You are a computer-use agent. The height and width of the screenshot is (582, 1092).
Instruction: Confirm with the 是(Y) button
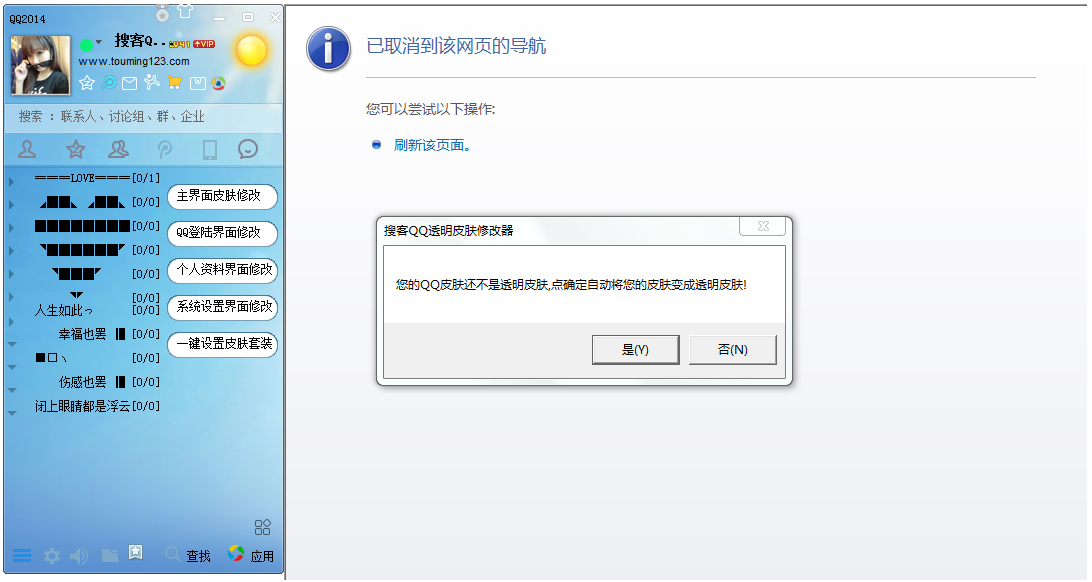click(x=636, y=349)
